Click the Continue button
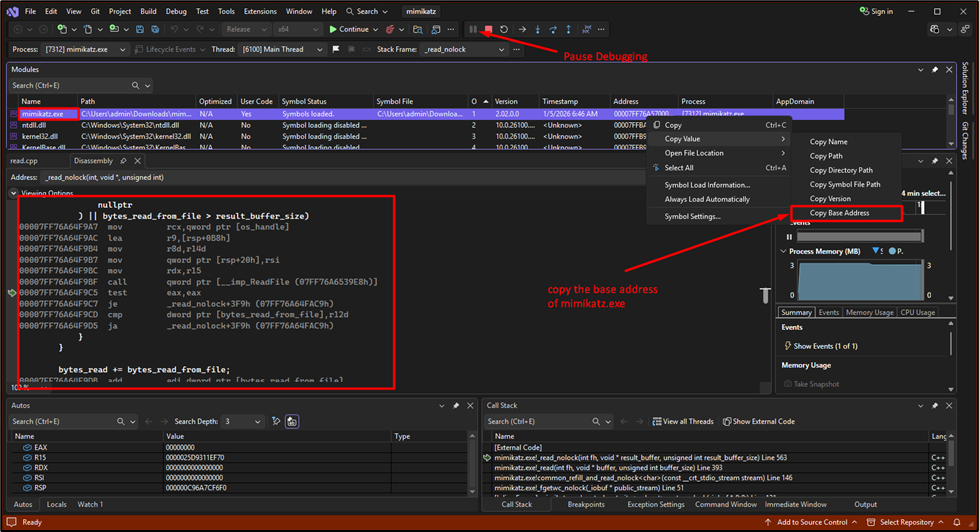Image resolution: width=979 pixels, height=532 pixels. [x=349, y=29]
